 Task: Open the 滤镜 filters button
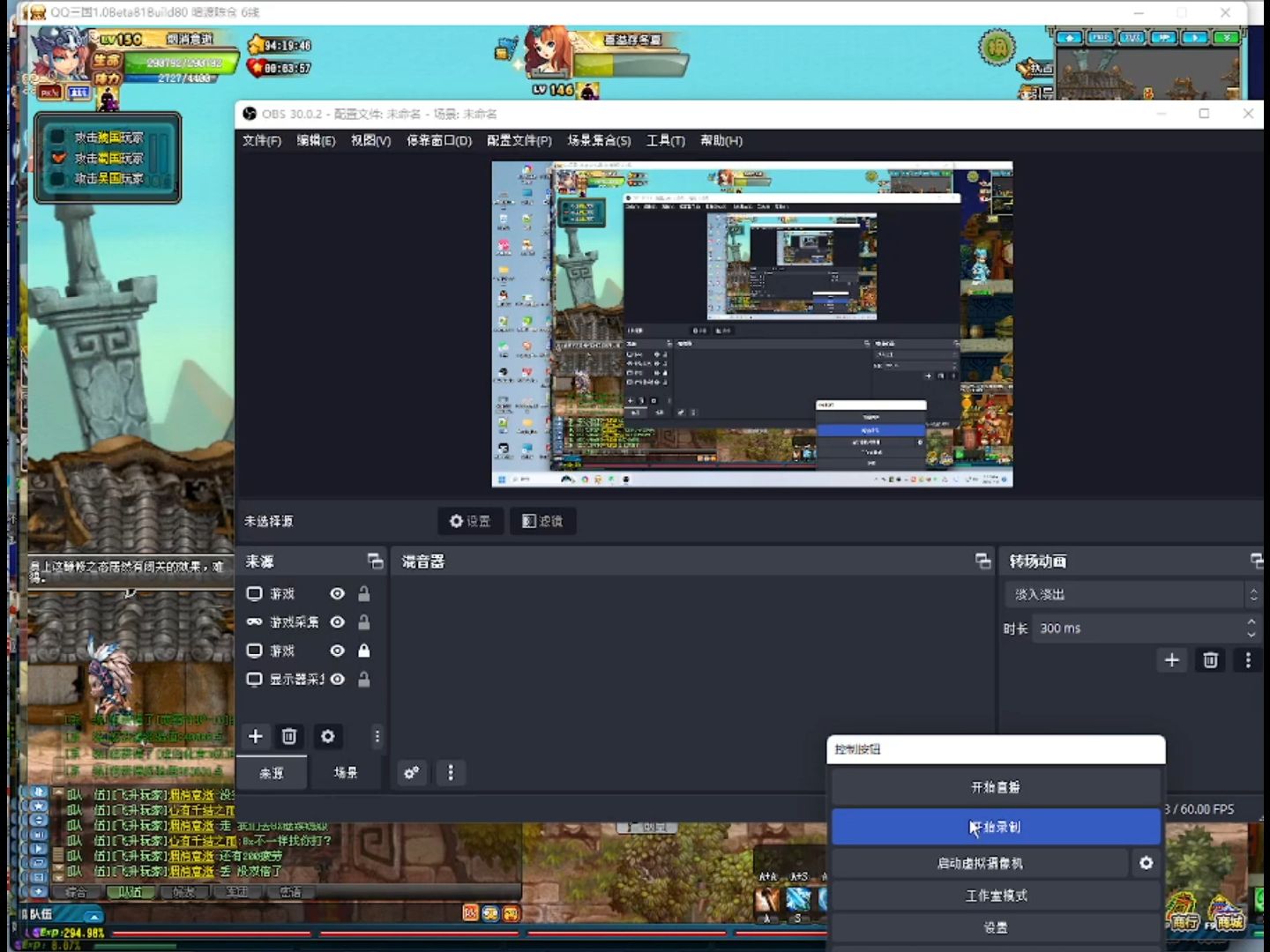542,521
